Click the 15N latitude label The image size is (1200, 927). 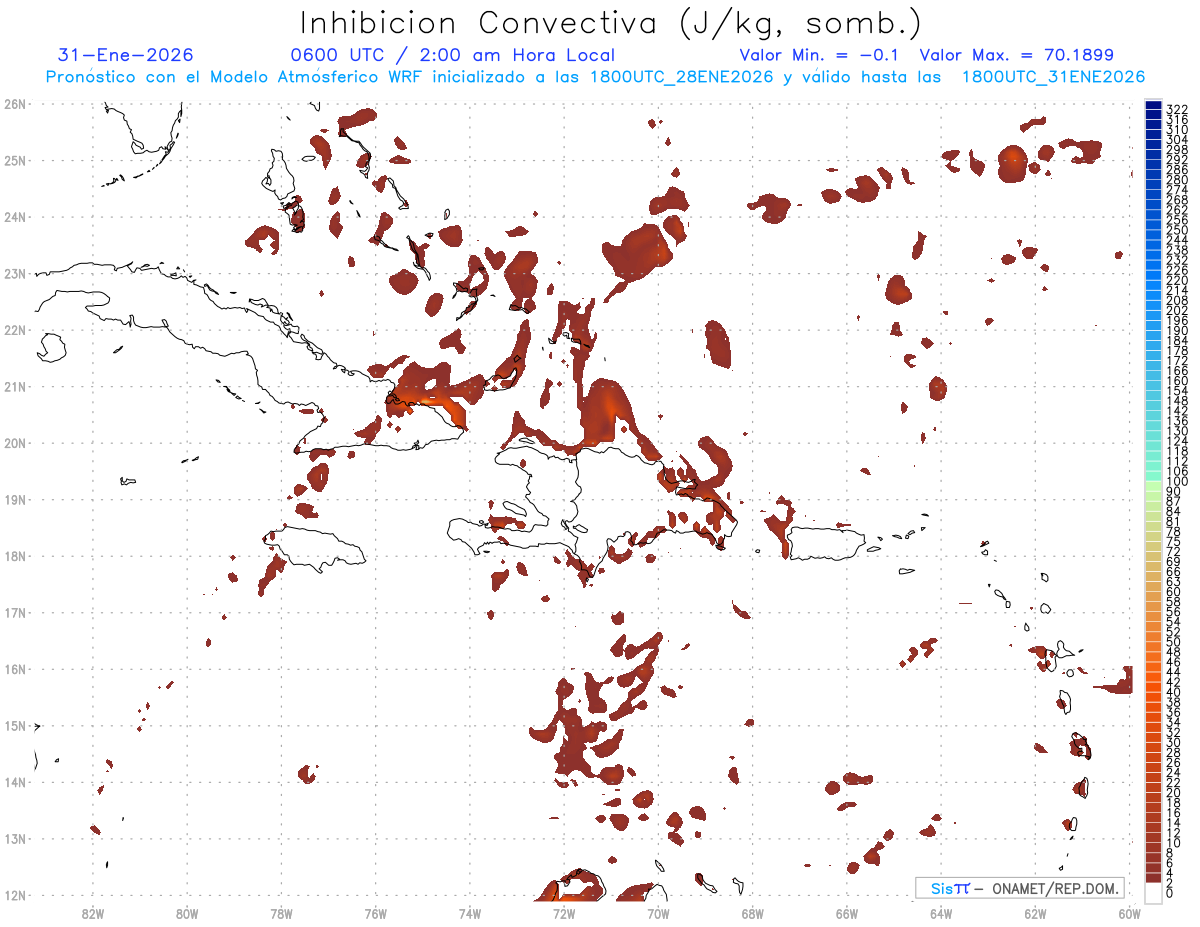(15, 725)
